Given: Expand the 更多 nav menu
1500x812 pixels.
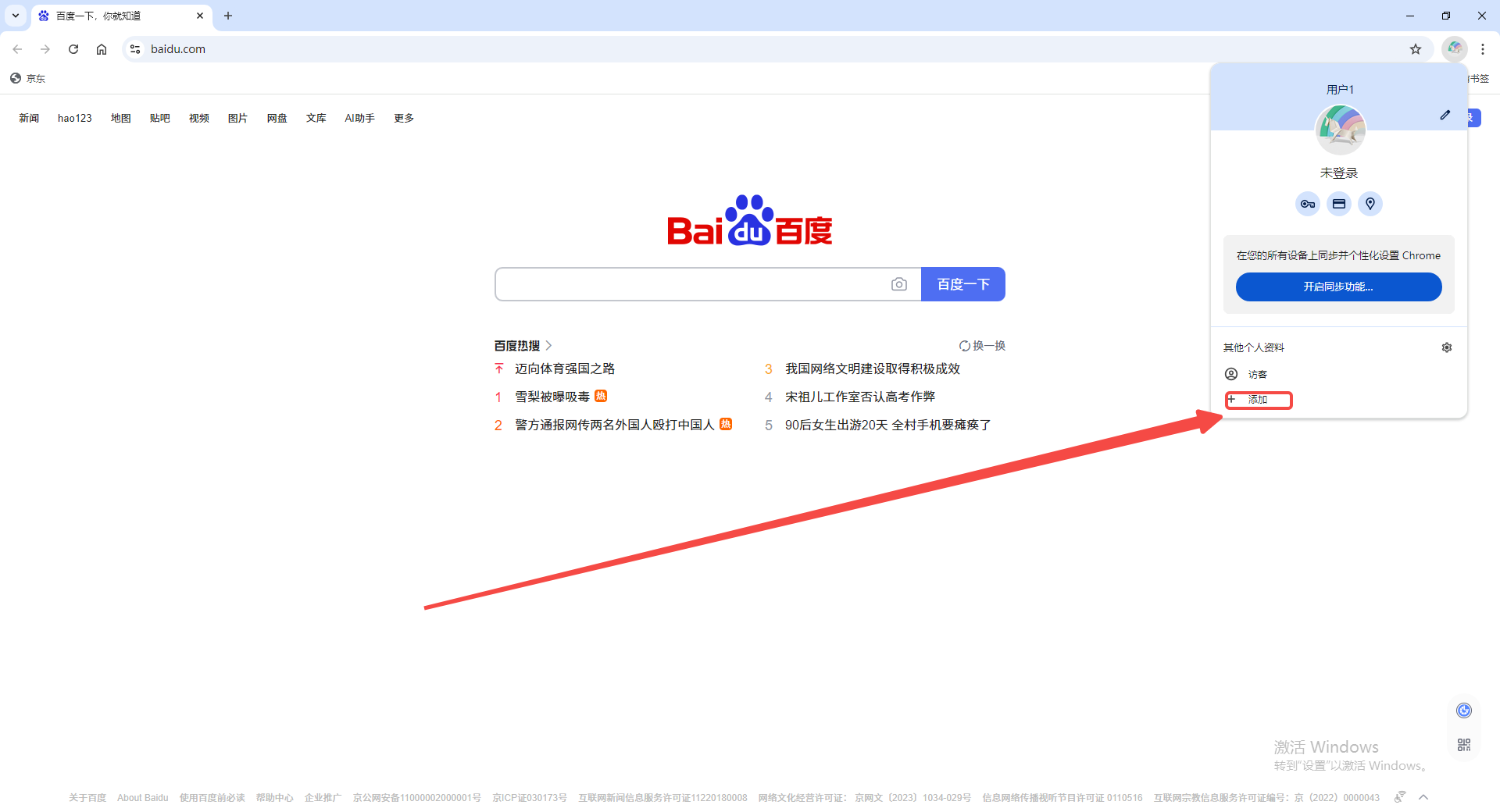Looking at the screenshot, I should (x=404, y=118).
